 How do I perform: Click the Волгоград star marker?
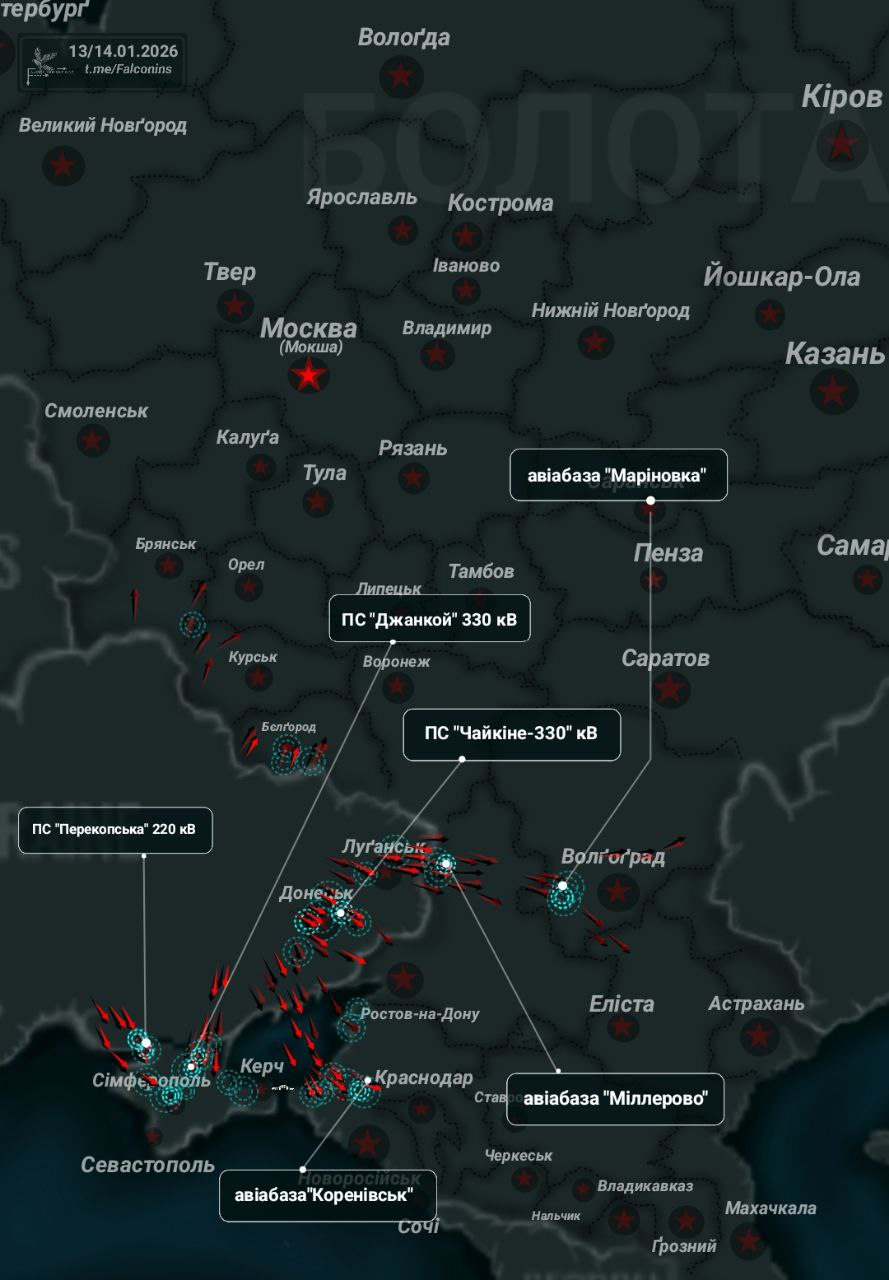(617, 891)
